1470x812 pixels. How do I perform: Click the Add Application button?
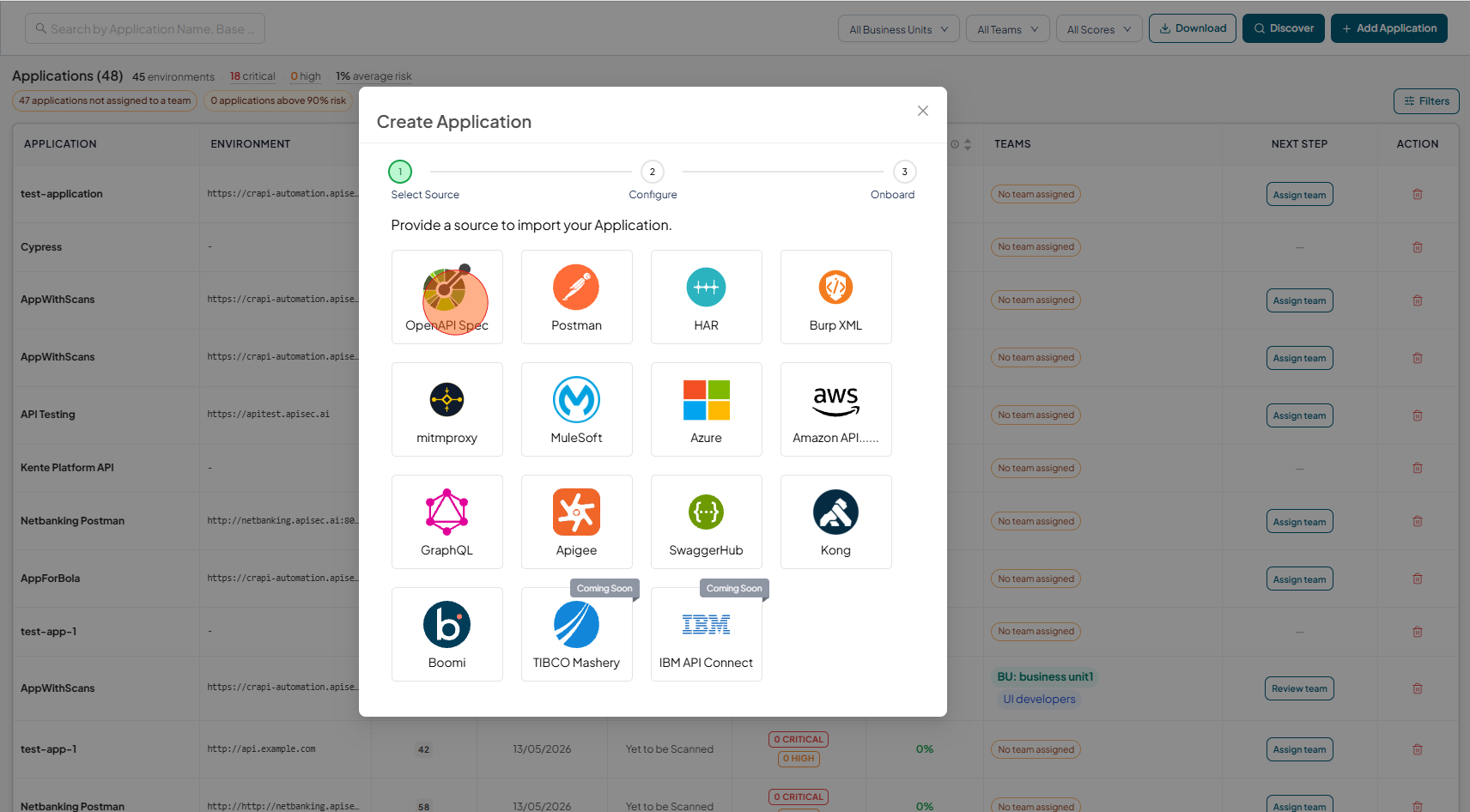pos(1389,28)
